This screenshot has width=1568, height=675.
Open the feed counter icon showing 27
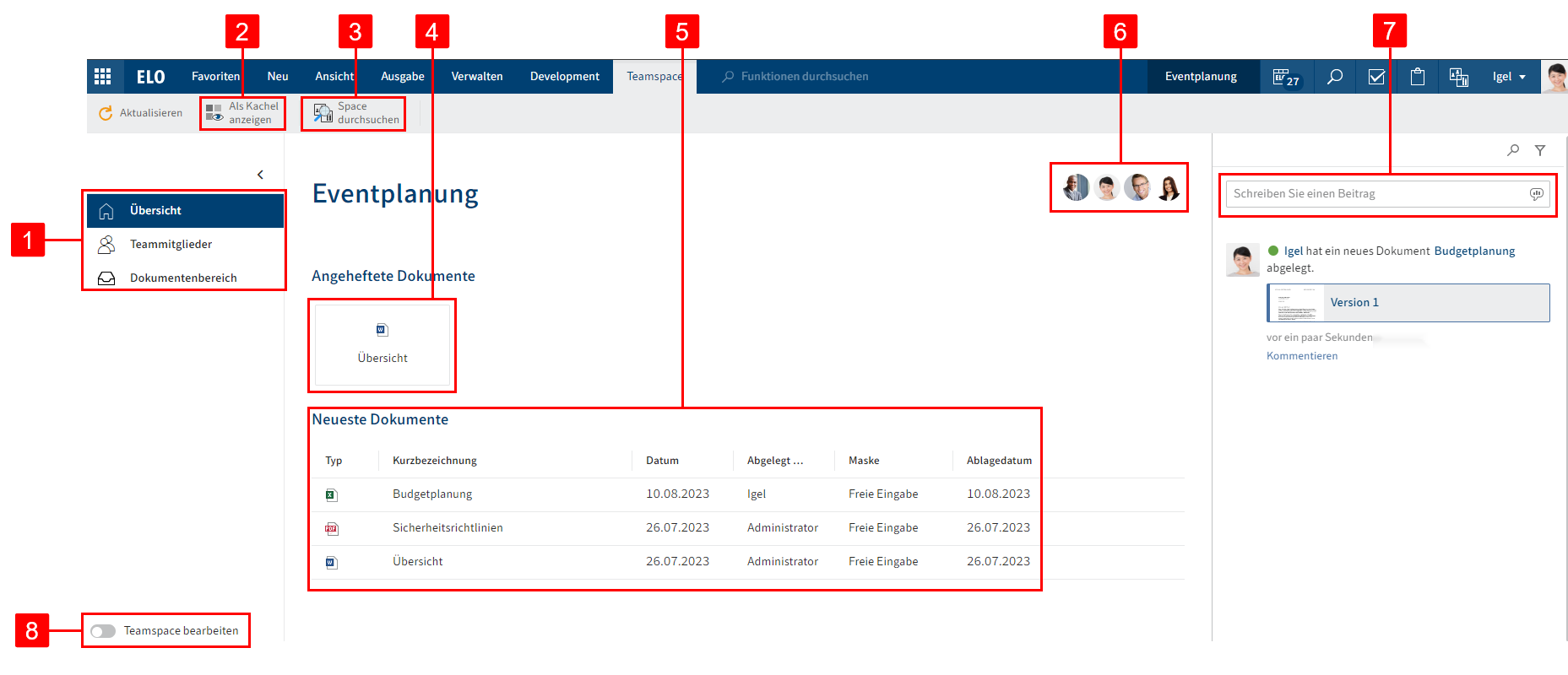click(x=1286, y=78)
